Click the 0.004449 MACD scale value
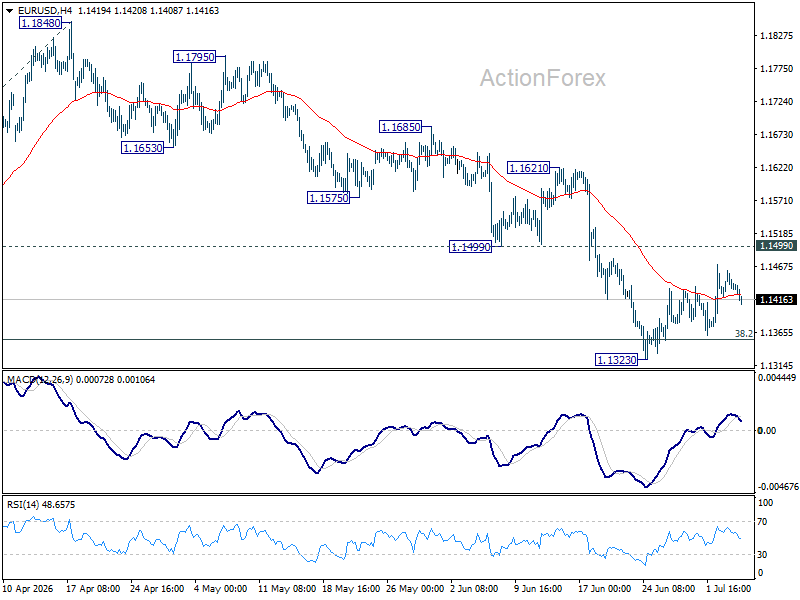The width and height of the screenshot is (800, 600). (777, 378)
